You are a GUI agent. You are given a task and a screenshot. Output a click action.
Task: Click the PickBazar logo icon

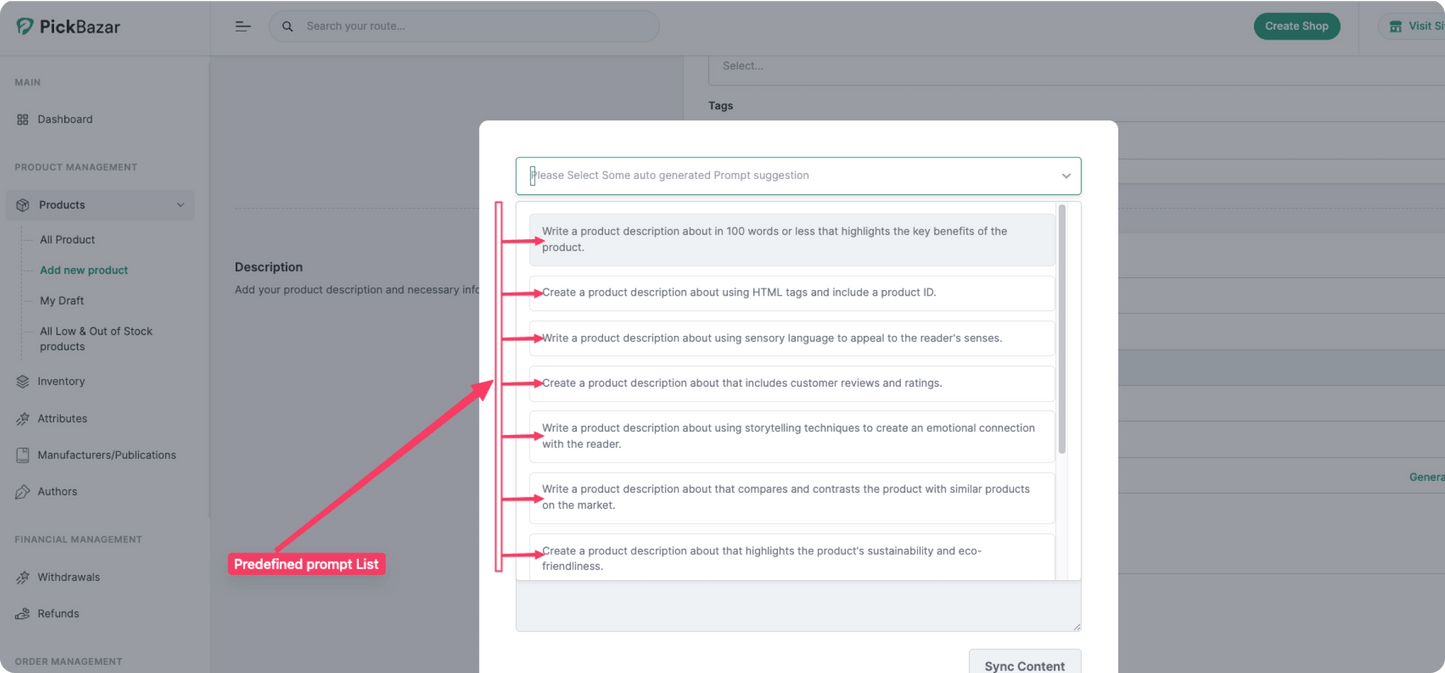tap(25, 27)
